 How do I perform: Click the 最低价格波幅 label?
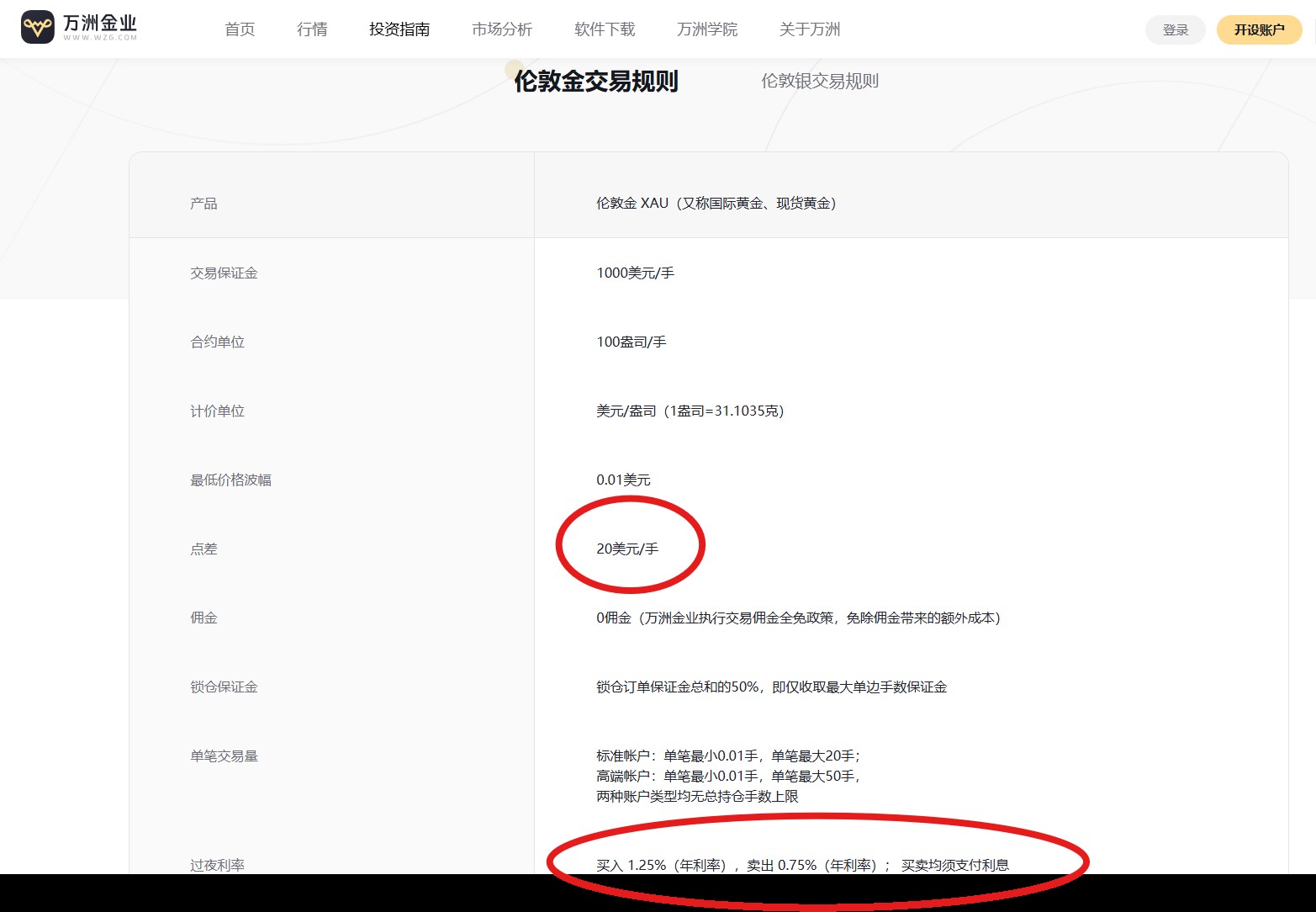point(230,480)
